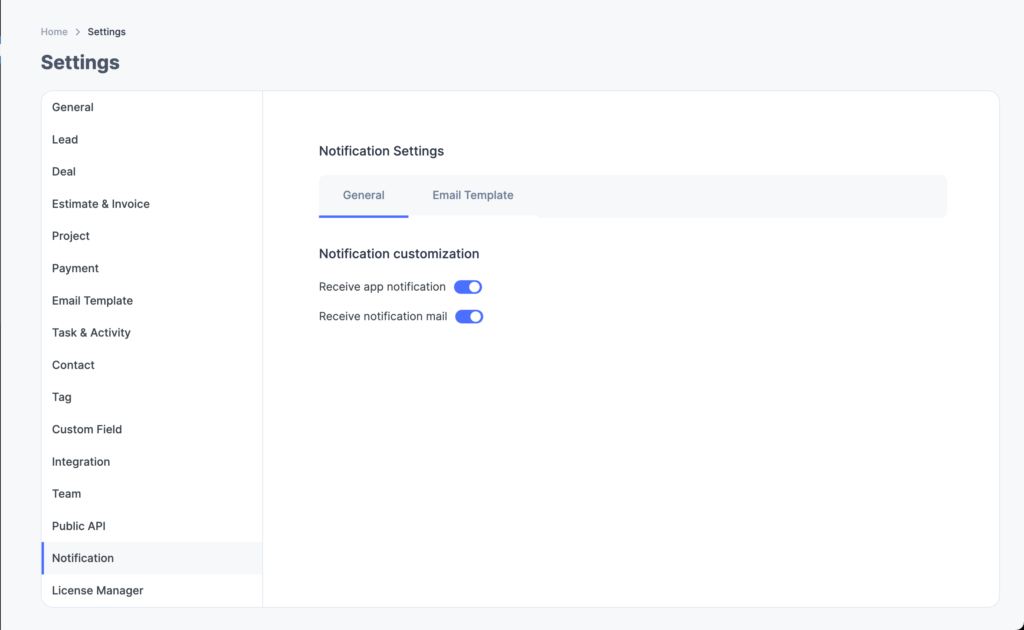The height and width of the screenshot is (630, 1024).
Task: View Task & Activity settings
Action: [91, 332]
